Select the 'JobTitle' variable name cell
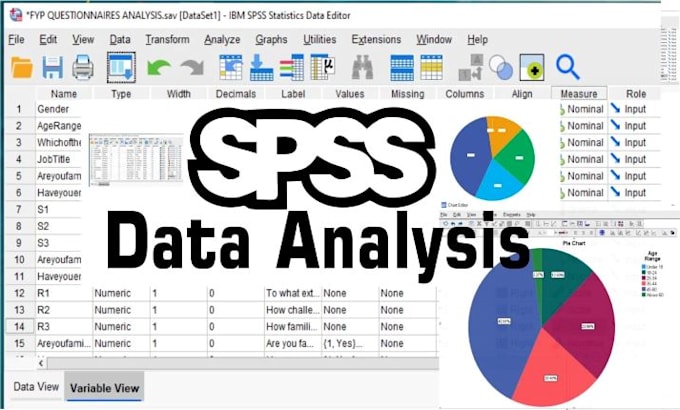 58,159
